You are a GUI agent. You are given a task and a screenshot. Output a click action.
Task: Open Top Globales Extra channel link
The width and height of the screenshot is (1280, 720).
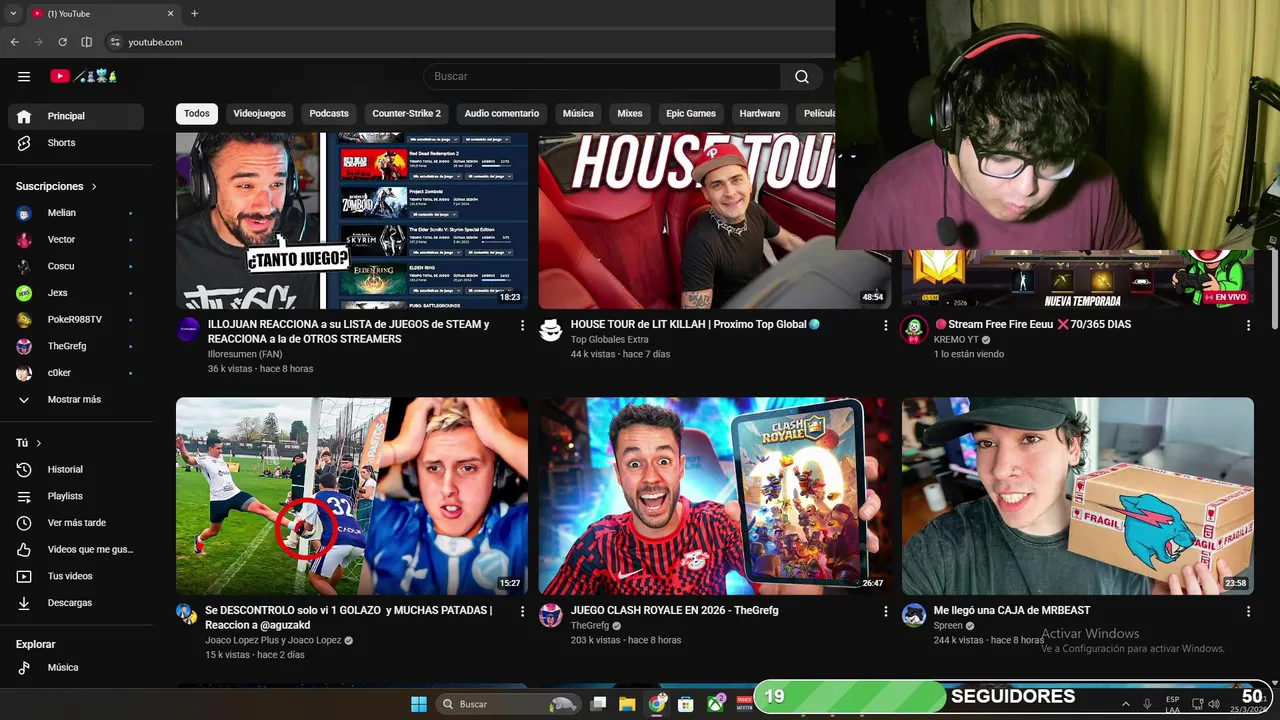[610, 339]
